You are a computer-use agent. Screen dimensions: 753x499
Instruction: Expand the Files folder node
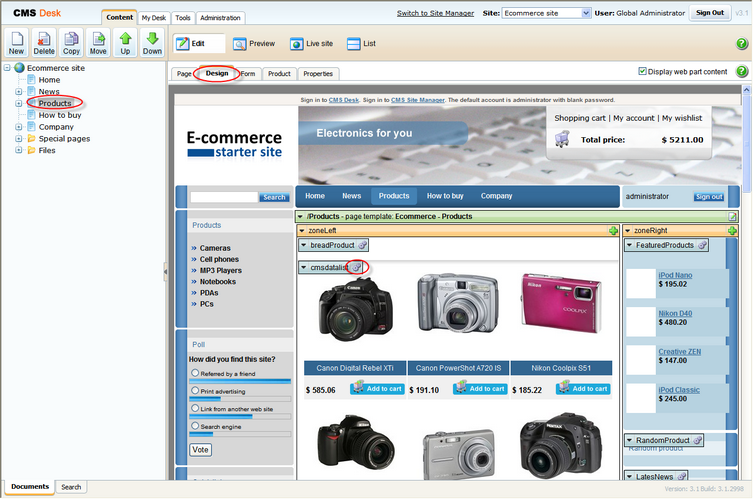pos(19,150)
